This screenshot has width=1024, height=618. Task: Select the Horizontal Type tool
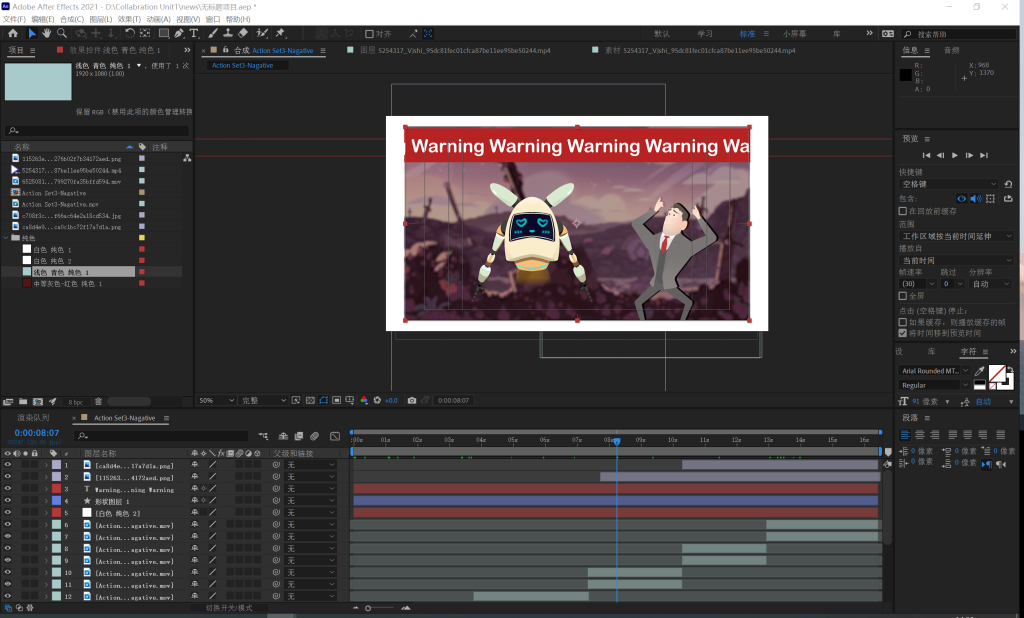194,33
